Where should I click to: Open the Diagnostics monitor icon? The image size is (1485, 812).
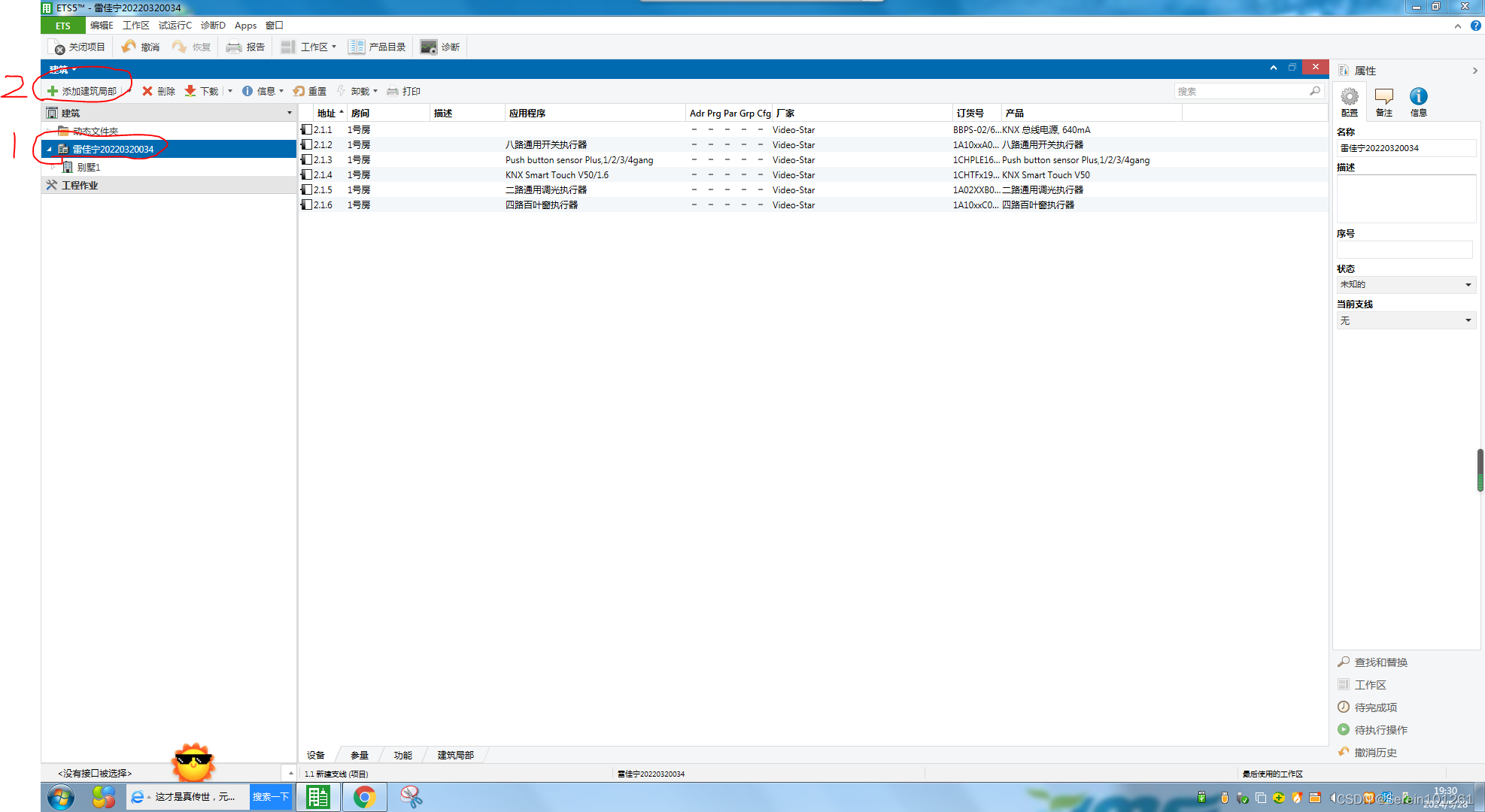point(429,47)
